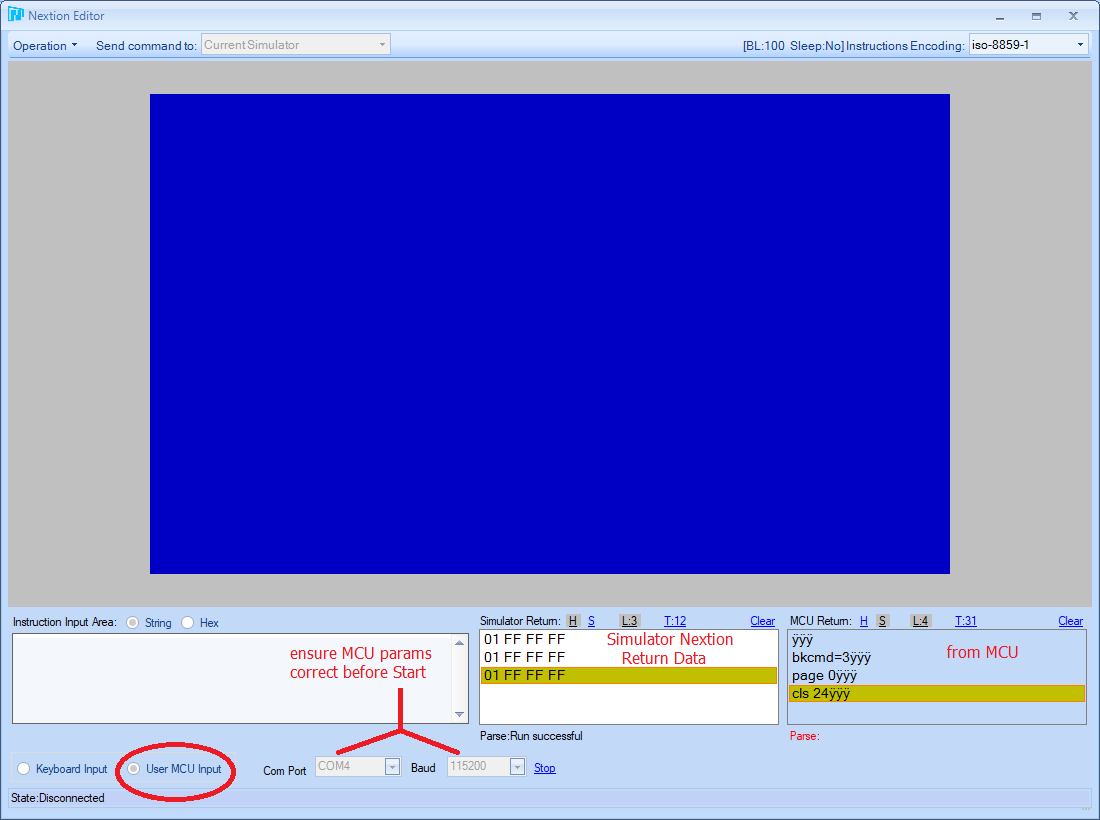Screen dimensions: 1100x820
Task: Click the L:4 indicator in MCU Return
Action: (921, 621)
